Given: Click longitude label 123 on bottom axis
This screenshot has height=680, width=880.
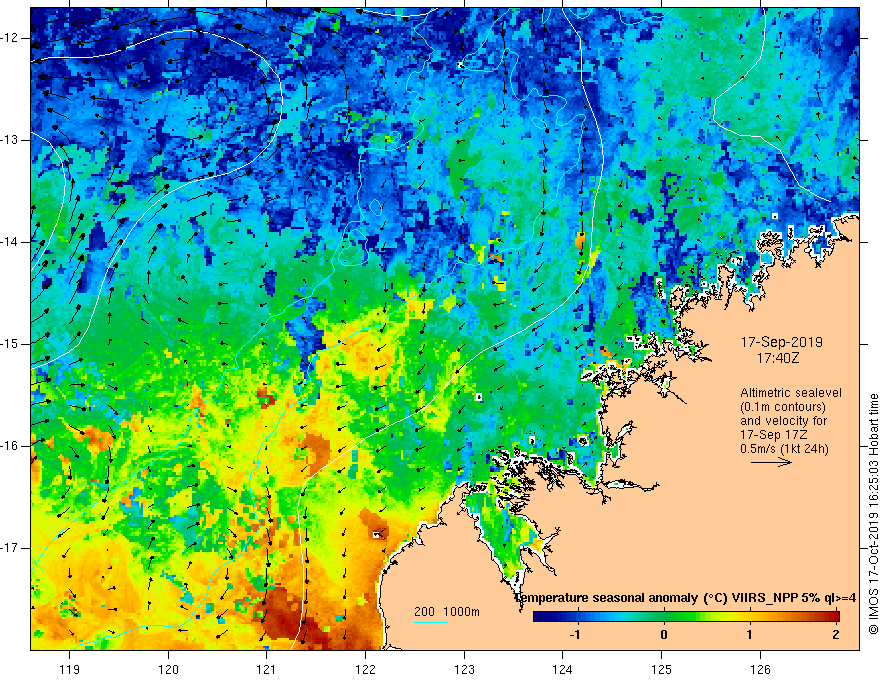Looking at the screenshot, I should (464, 669).
